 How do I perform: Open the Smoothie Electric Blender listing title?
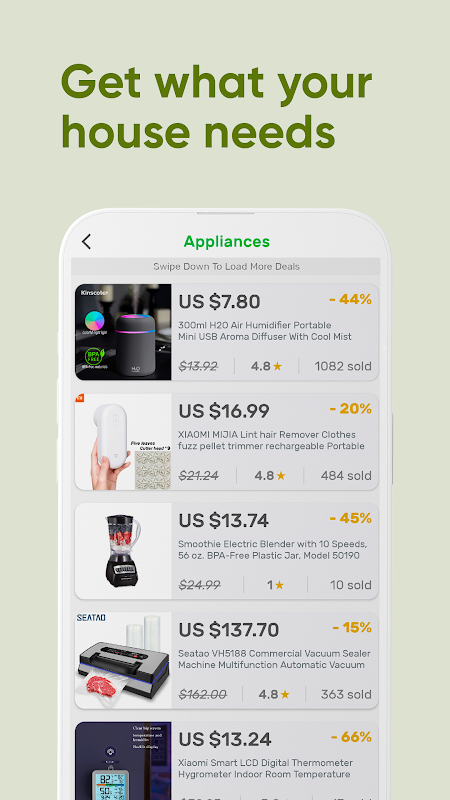point(272,549)
